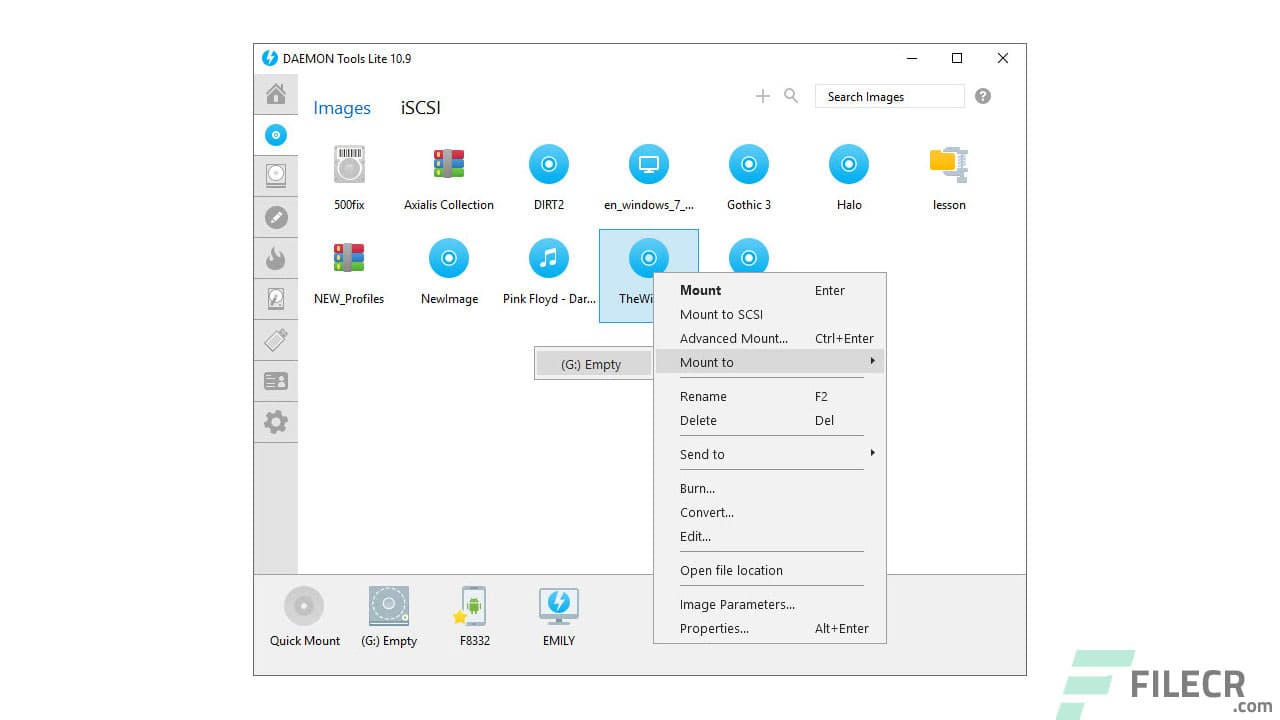
Task: Switch to the iSCSI tab
Action: (419, 108)
